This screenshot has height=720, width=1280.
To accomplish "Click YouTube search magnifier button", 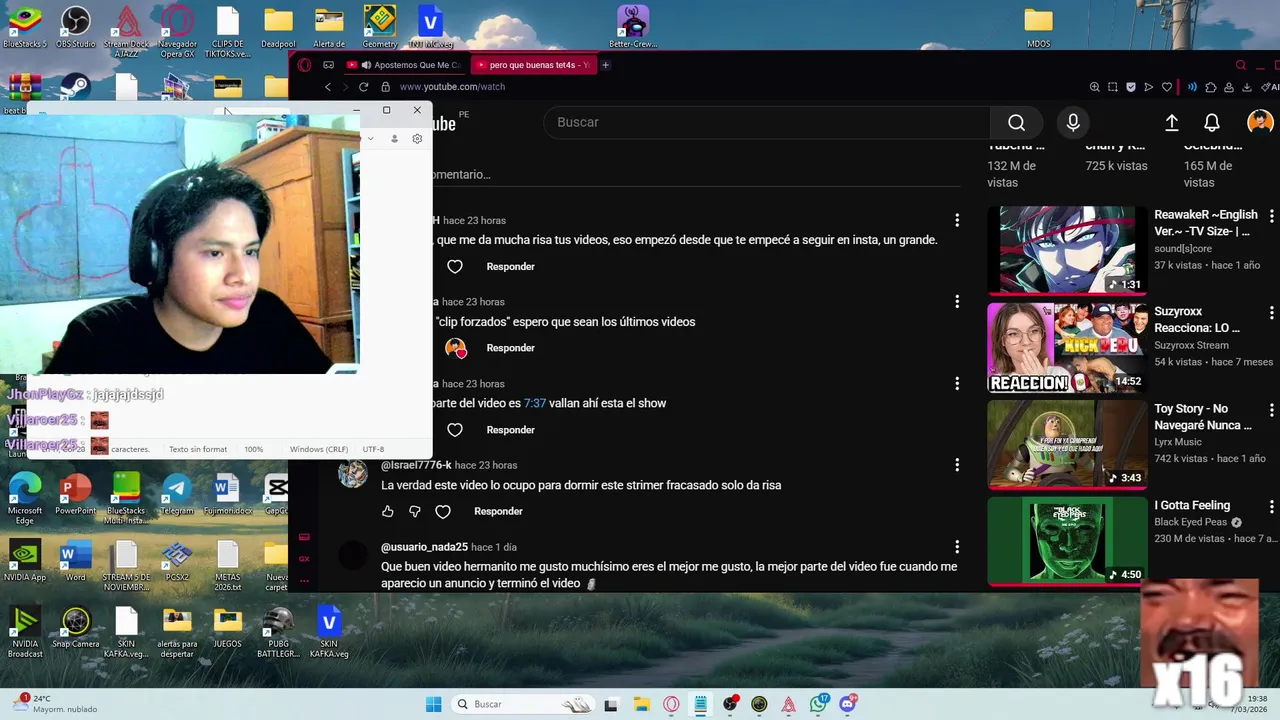I will pyautogui.click(x=1016, y=122).
